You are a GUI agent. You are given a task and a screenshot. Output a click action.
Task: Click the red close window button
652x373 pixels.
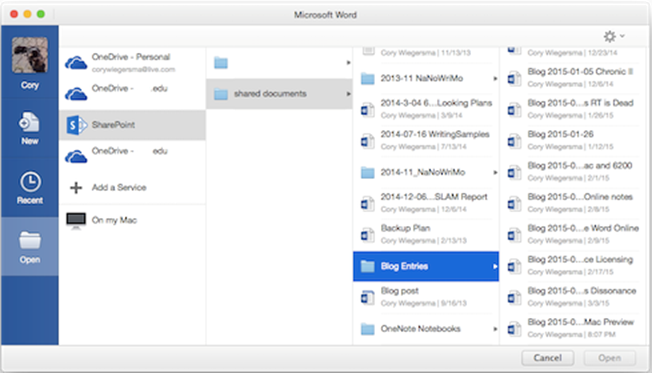tap(14, 14)
